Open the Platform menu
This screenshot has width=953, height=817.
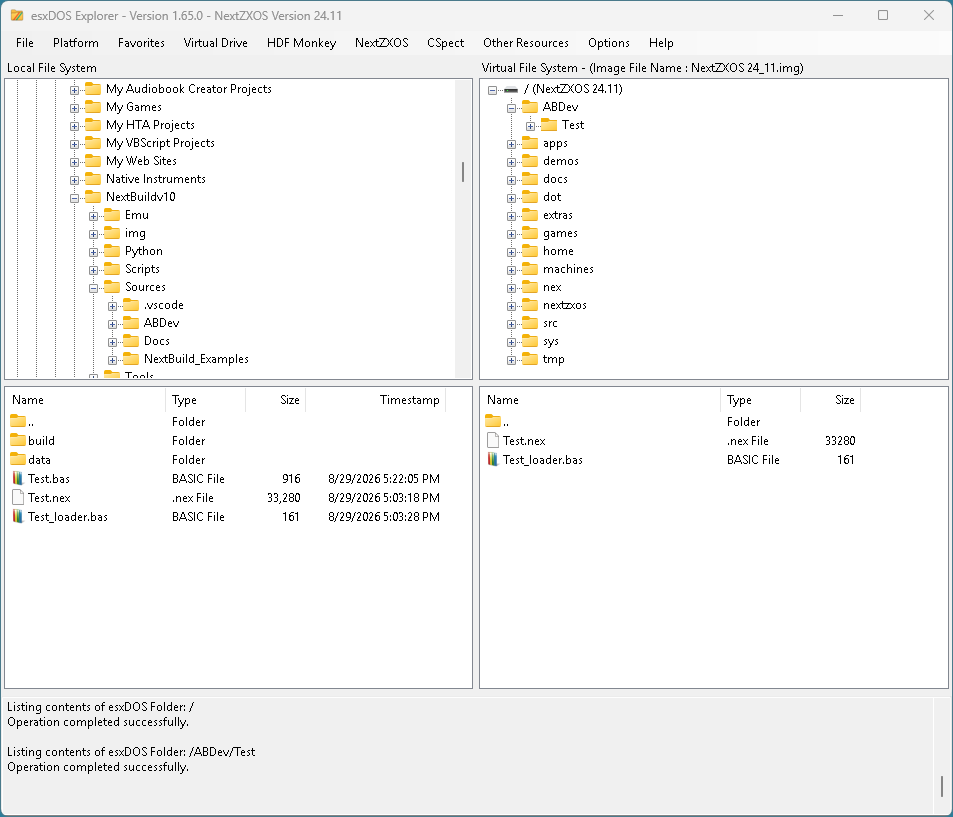click(x=75, y=43)
